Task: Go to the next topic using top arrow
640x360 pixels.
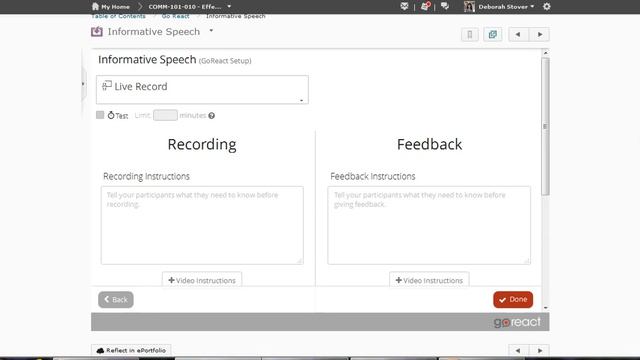Action: point(540,34)
